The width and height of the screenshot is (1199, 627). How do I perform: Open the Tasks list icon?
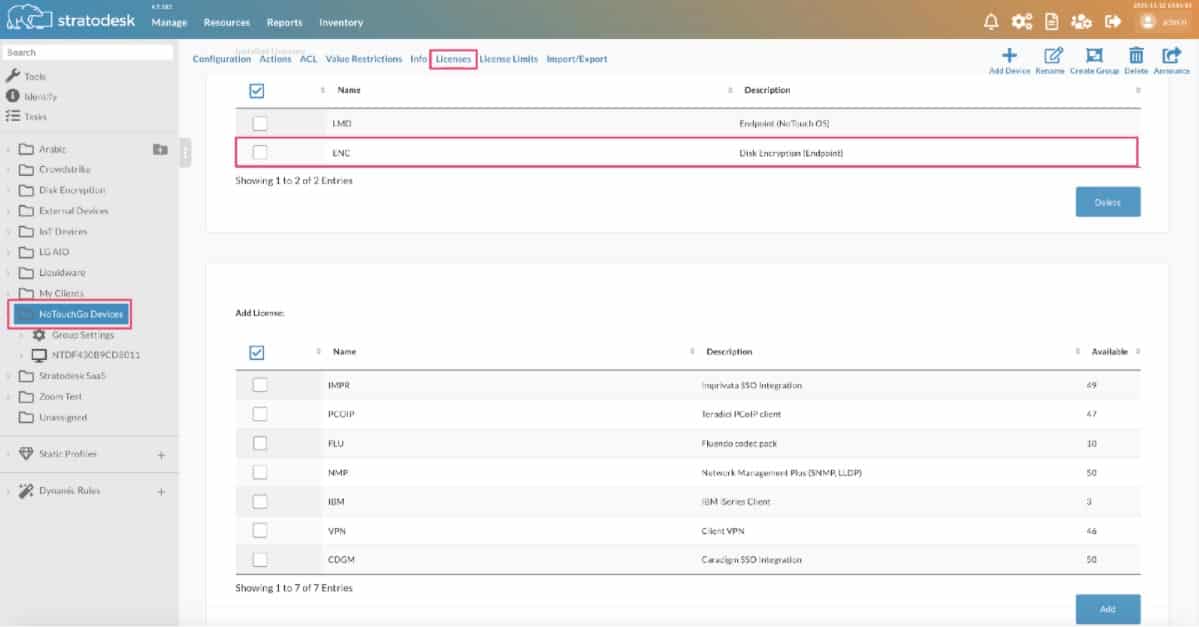pos(12,116)
